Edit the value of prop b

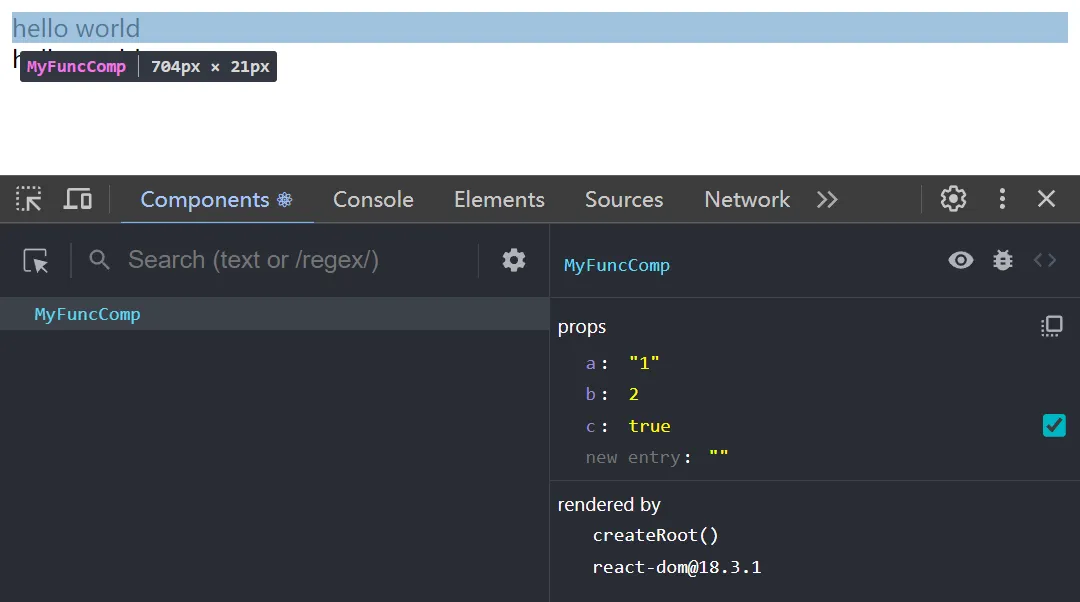pyautogui.click(x=634, y=394)
